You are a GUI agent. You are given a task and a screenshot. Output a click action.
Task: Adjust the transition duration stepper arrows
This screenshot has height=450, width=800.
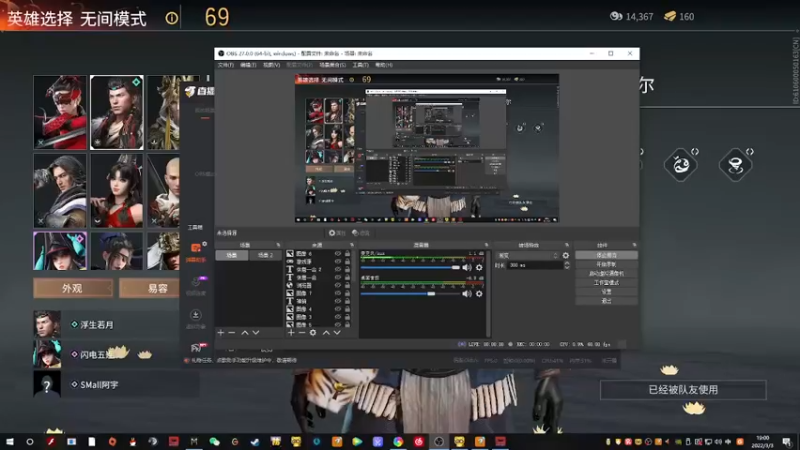(x=566, y=265)
